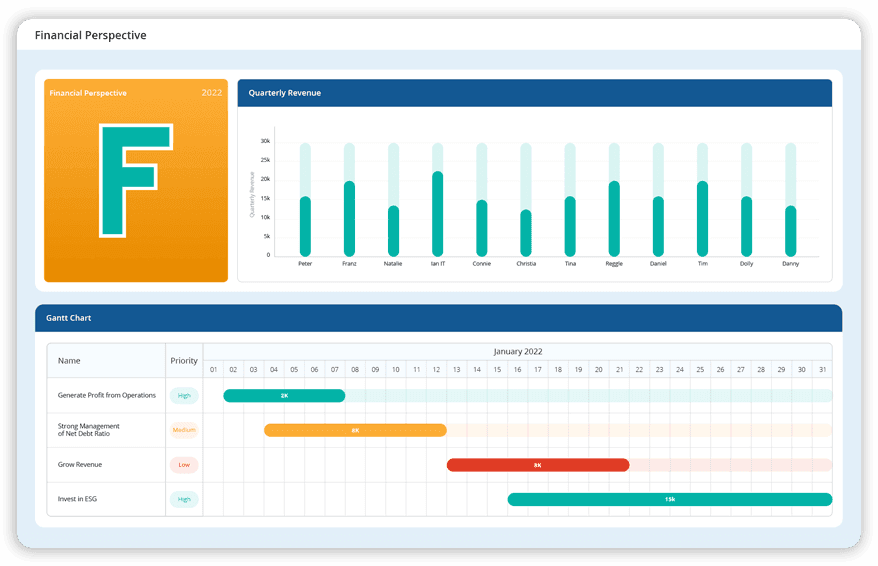Click the Medium priority badge

(x=184, y=430)
